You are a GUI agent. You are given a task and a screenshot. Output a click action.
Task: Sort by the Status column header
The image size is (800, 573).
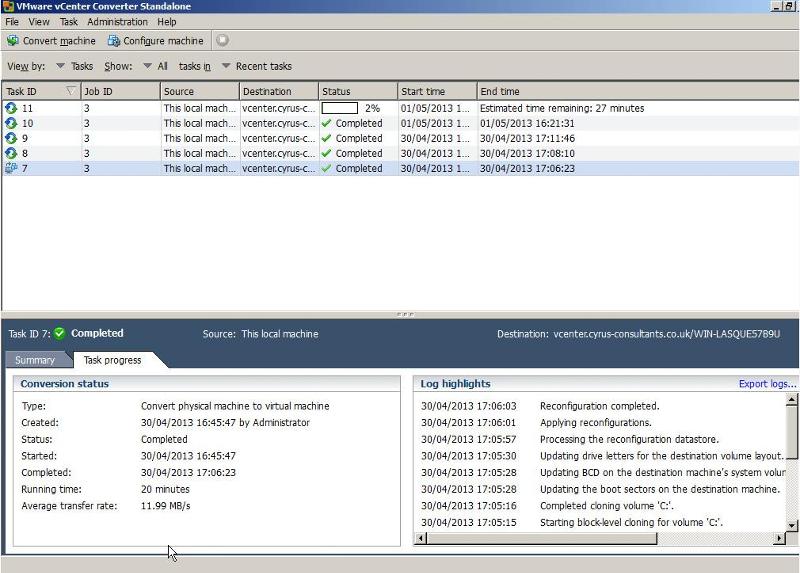coord(358,91)
